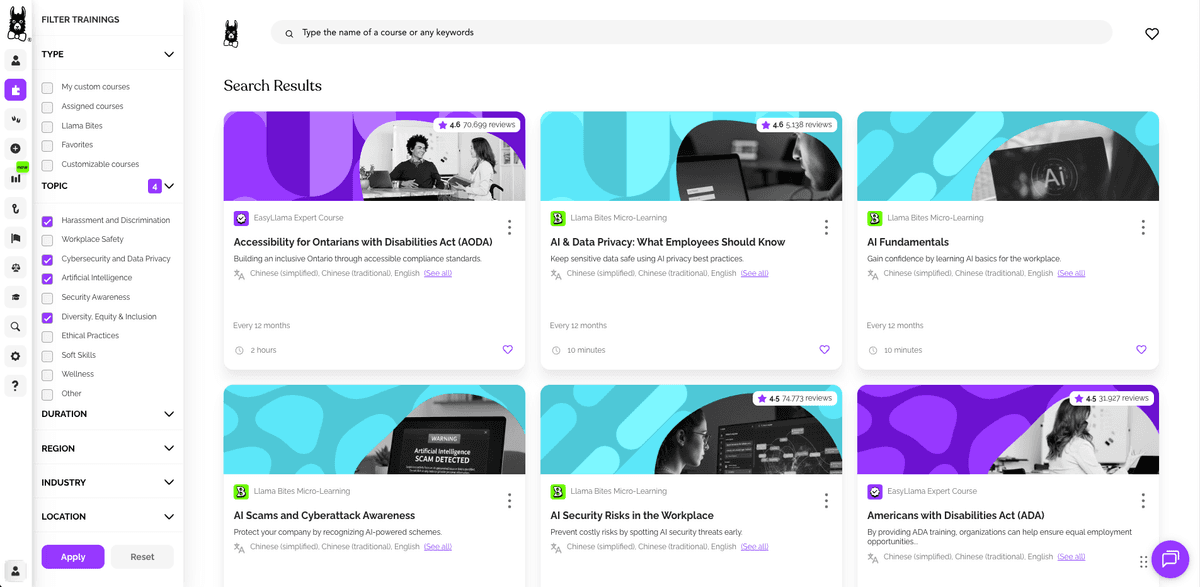The height and width of the screenshot is (587, 1200).
Task: Open options menu for AODA course
Action: coord(509,227)
